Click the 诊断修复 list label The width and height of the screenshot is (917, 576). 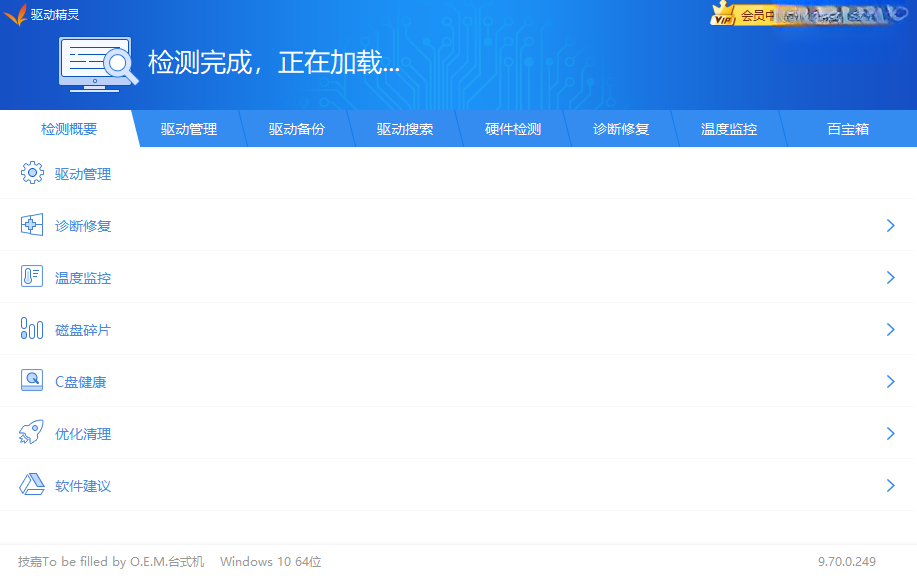[x=83, y=226]
